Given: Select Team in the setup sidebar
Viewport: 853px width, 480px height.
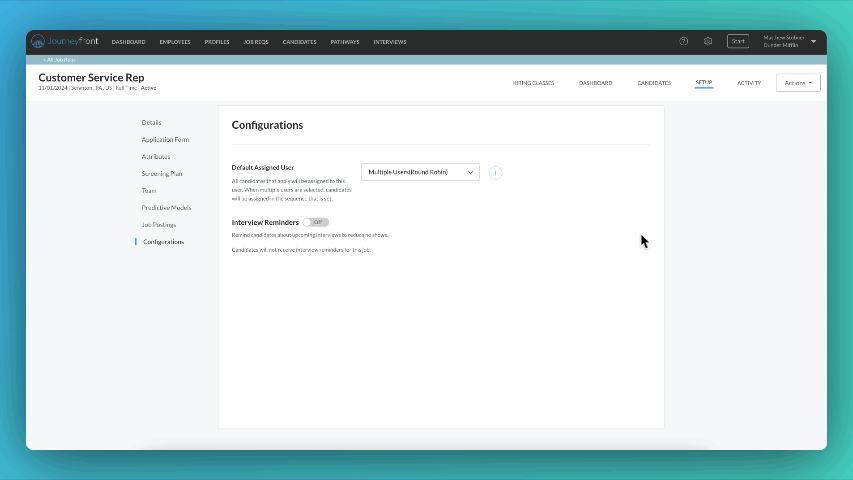Looking at the screenshot, I should click(x=149, y=190).
